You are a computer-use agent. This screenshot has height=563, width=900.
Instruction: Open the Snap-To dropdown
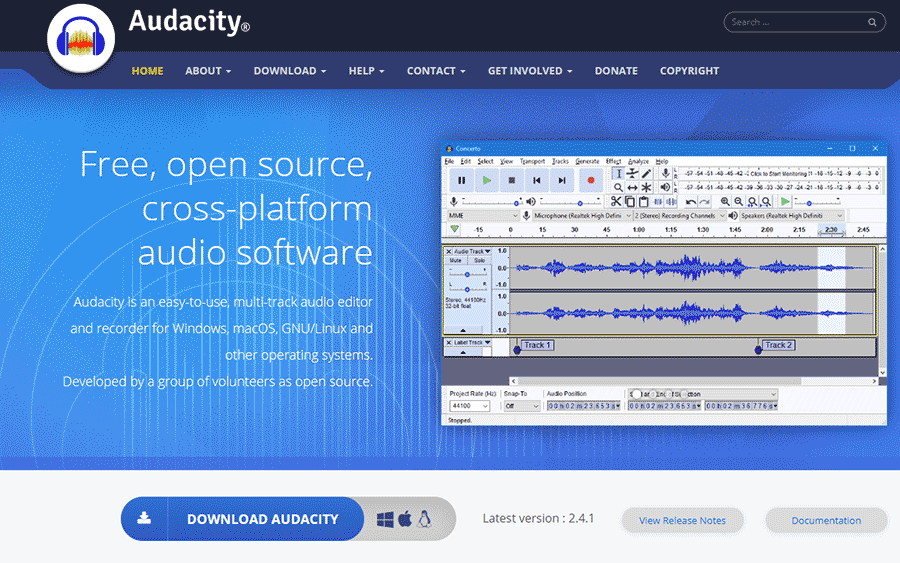coord(522,406)
